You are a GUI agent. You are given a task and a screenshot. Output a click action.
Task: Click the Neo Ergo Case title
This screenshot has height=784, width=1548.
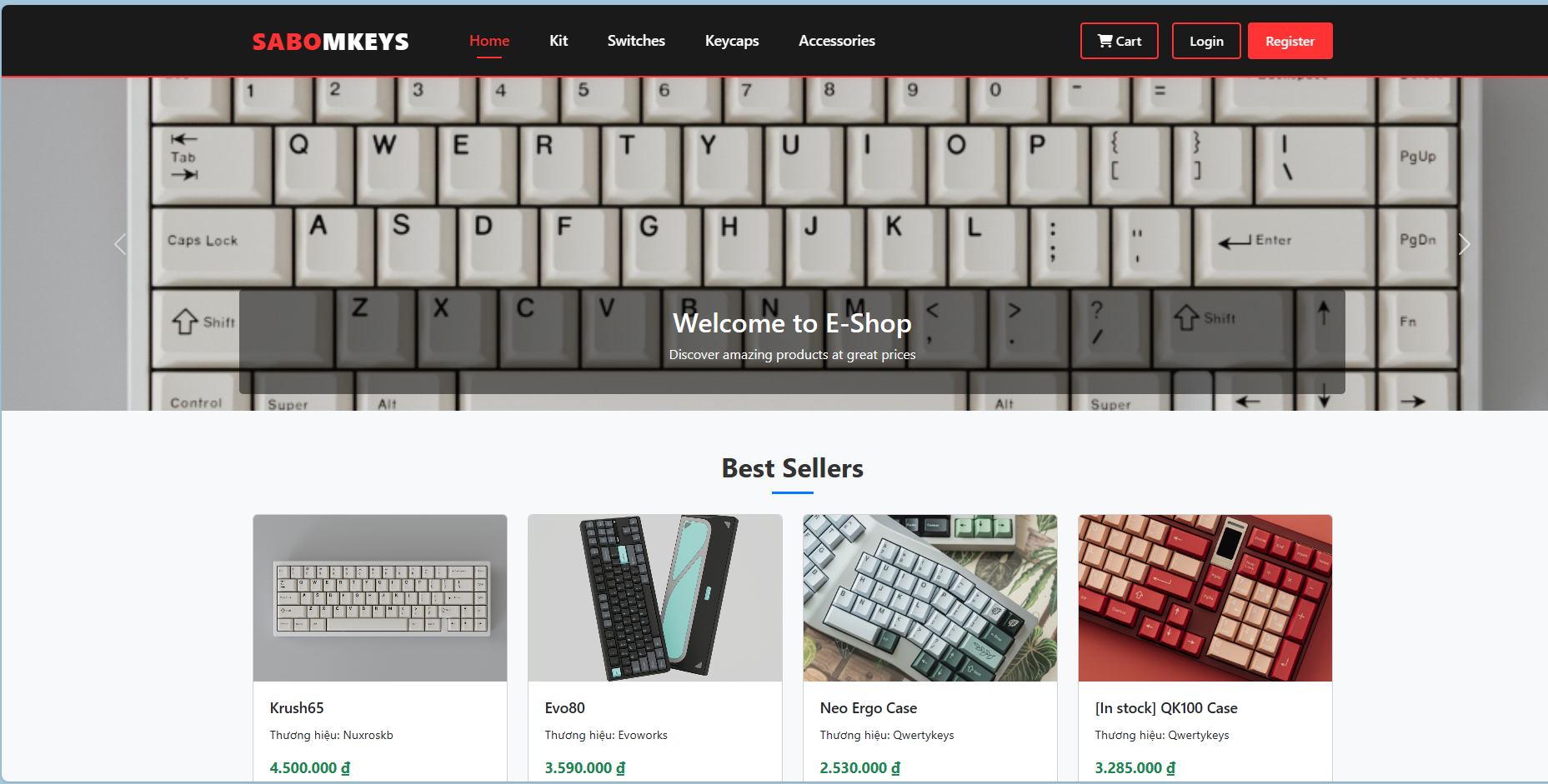pyautogui.click(x=869, y=707)
